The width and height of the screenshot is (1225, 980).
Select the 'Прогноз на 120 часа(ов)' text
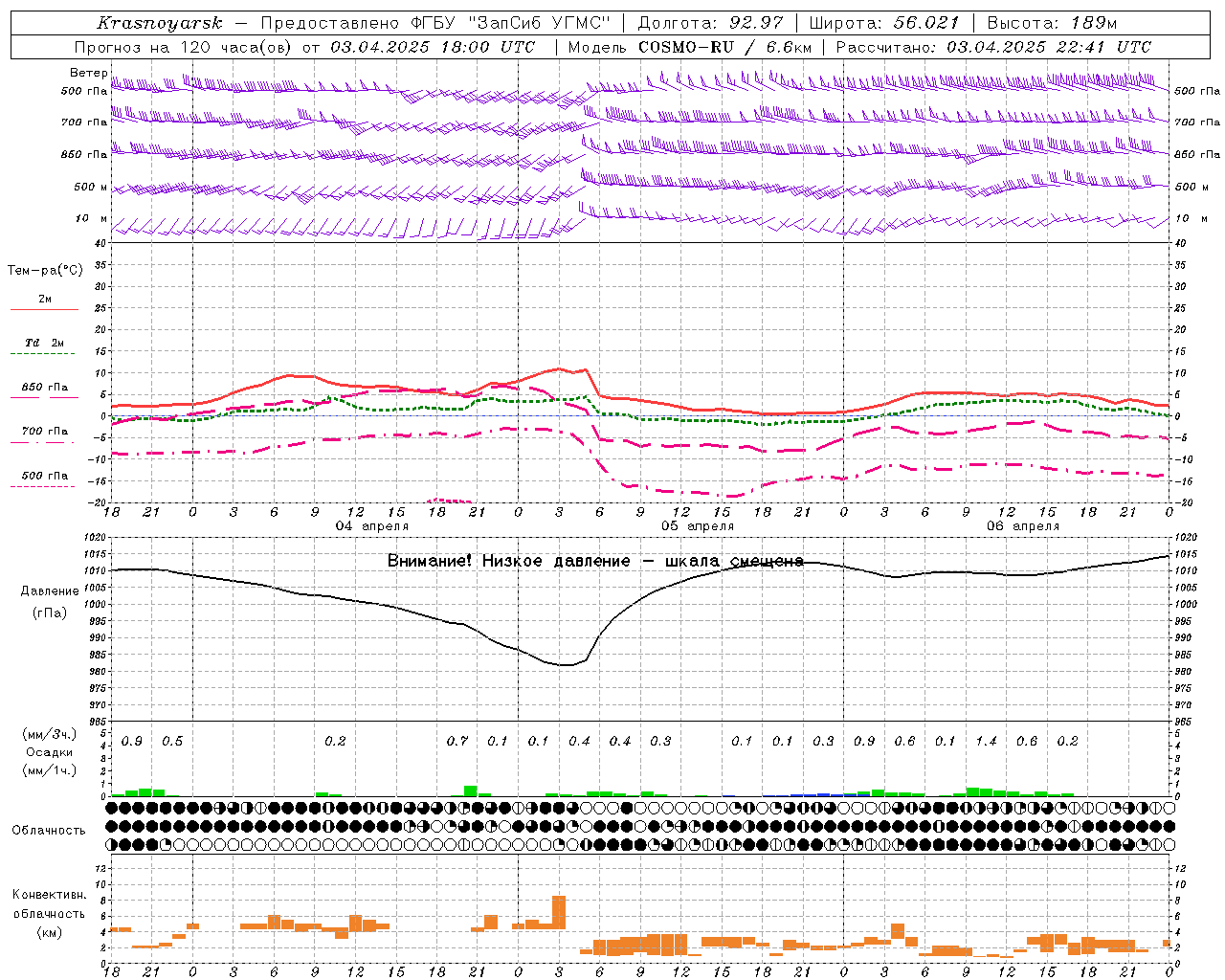tap(183, 47)
